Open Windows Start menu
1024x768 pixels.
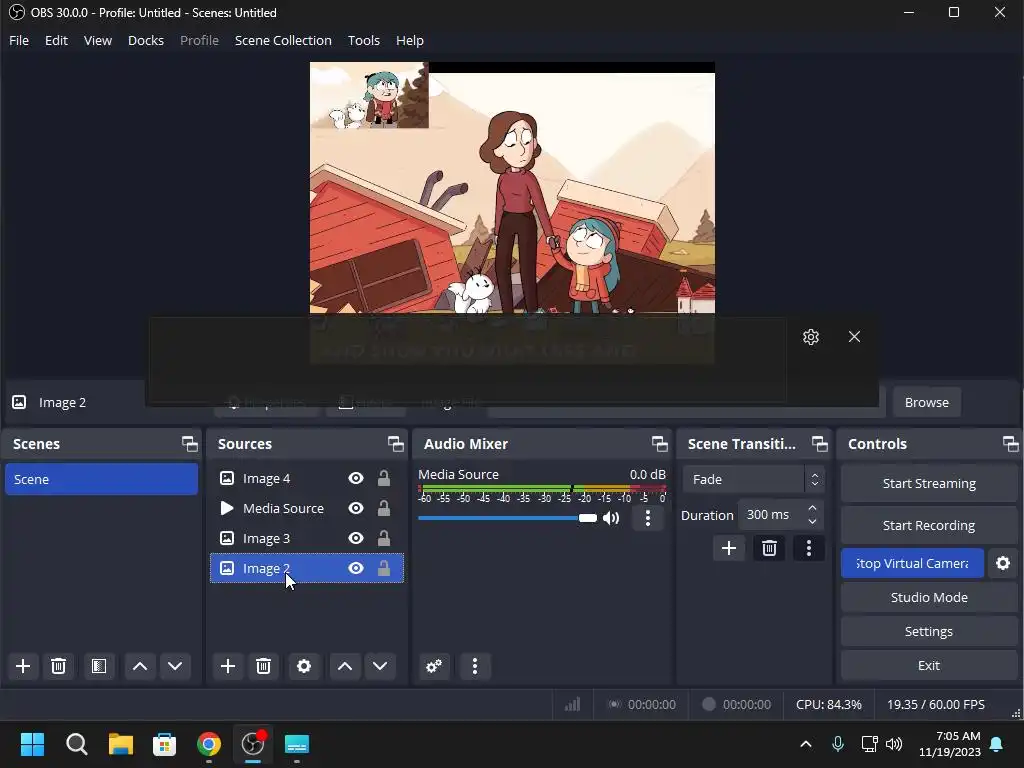(32, 744)
